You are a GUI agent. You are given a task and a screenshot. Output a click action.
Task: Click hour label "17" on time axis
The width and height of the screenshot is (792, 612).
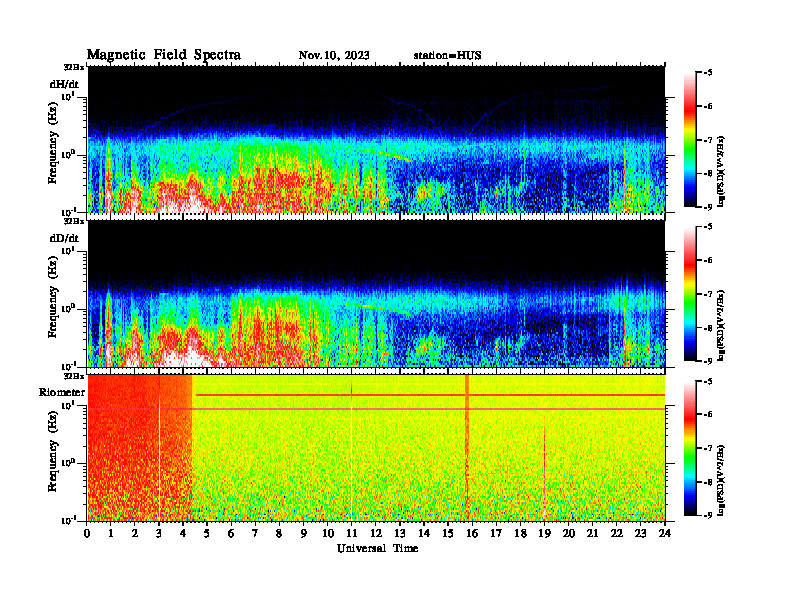(496, 533)
